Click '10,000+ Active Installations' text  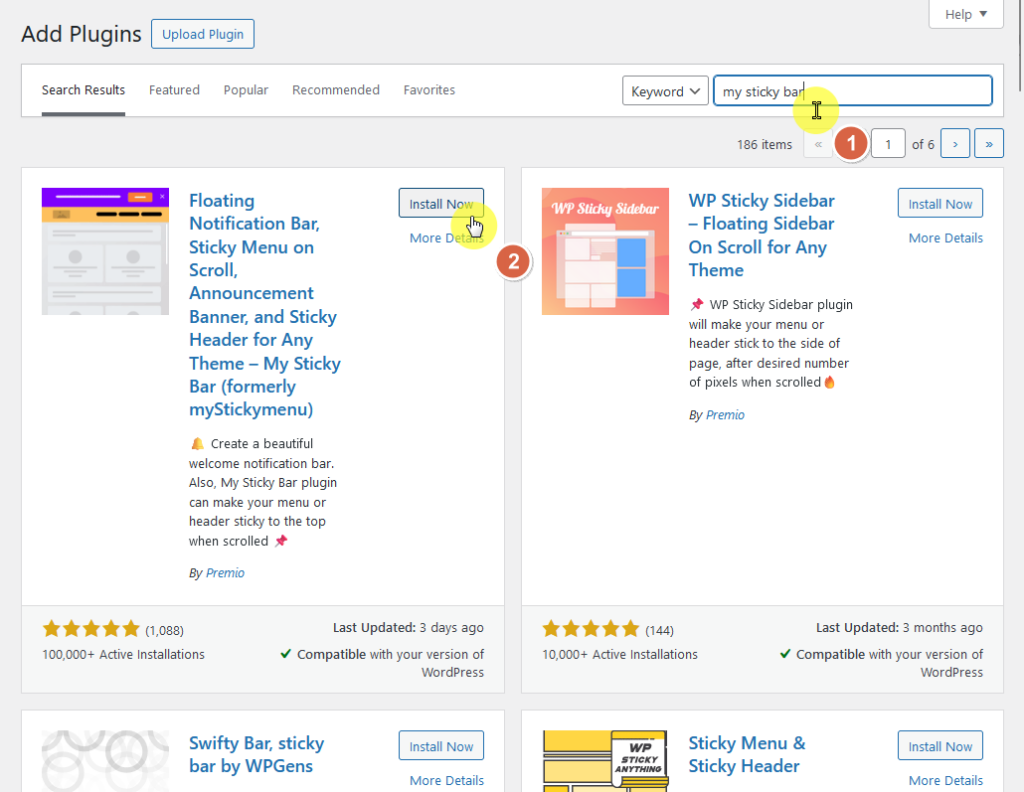[620, 654]
